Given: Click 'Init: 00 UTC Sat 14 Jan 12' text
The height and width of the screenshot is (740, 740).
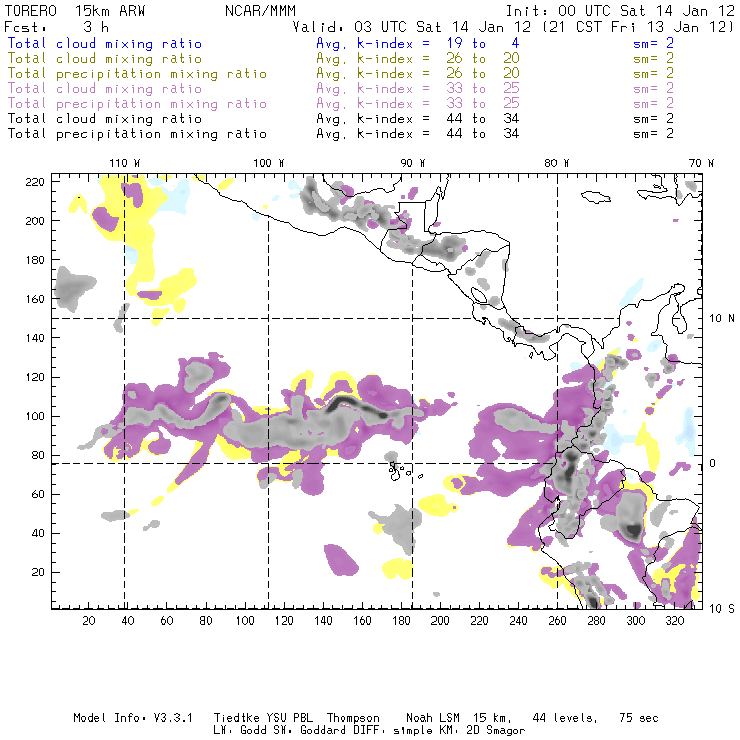Looking at the screenshot, I should point(620,10).
